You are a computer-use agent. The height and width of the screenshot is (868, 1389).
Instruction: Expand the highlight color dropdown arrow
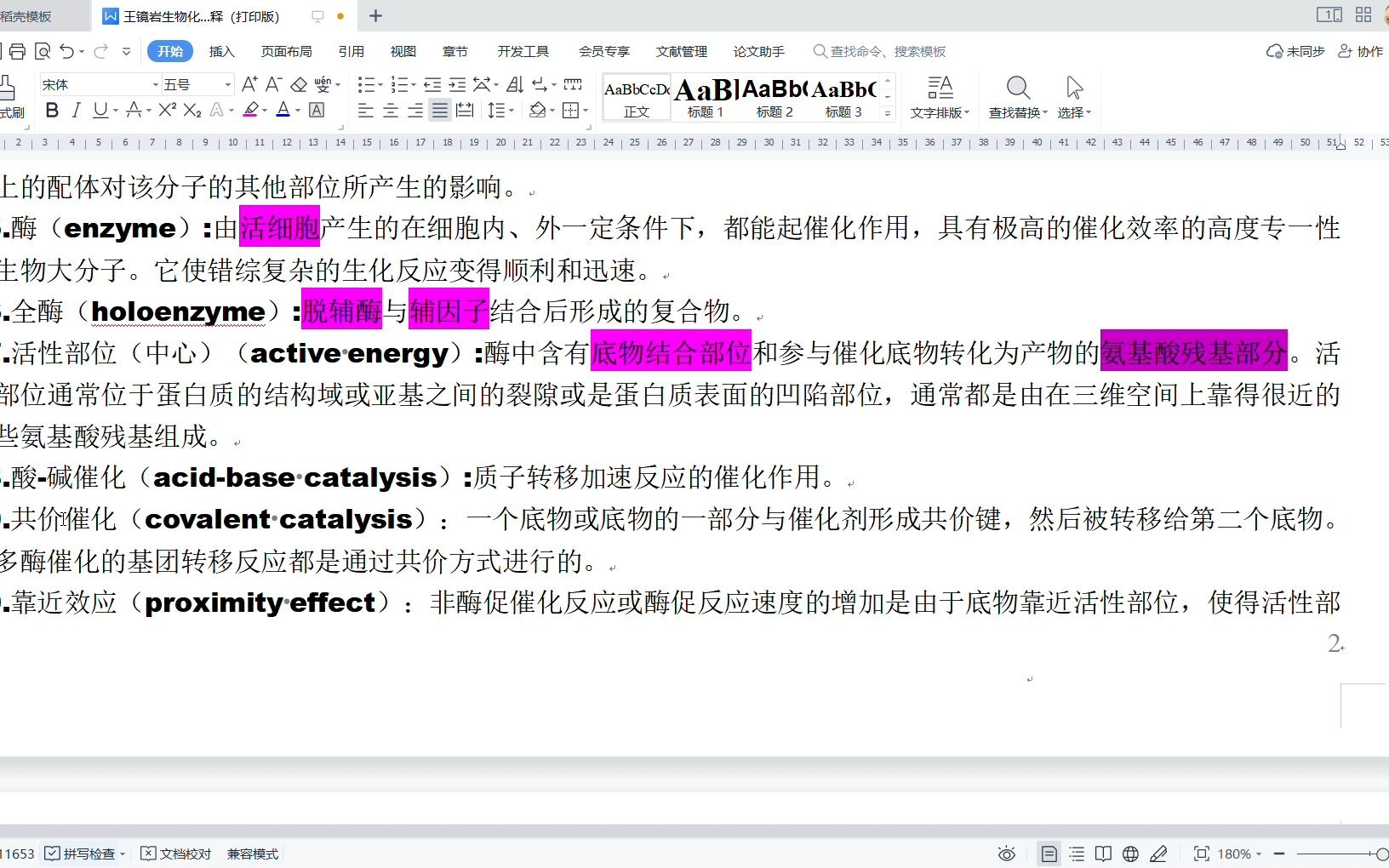265,110
